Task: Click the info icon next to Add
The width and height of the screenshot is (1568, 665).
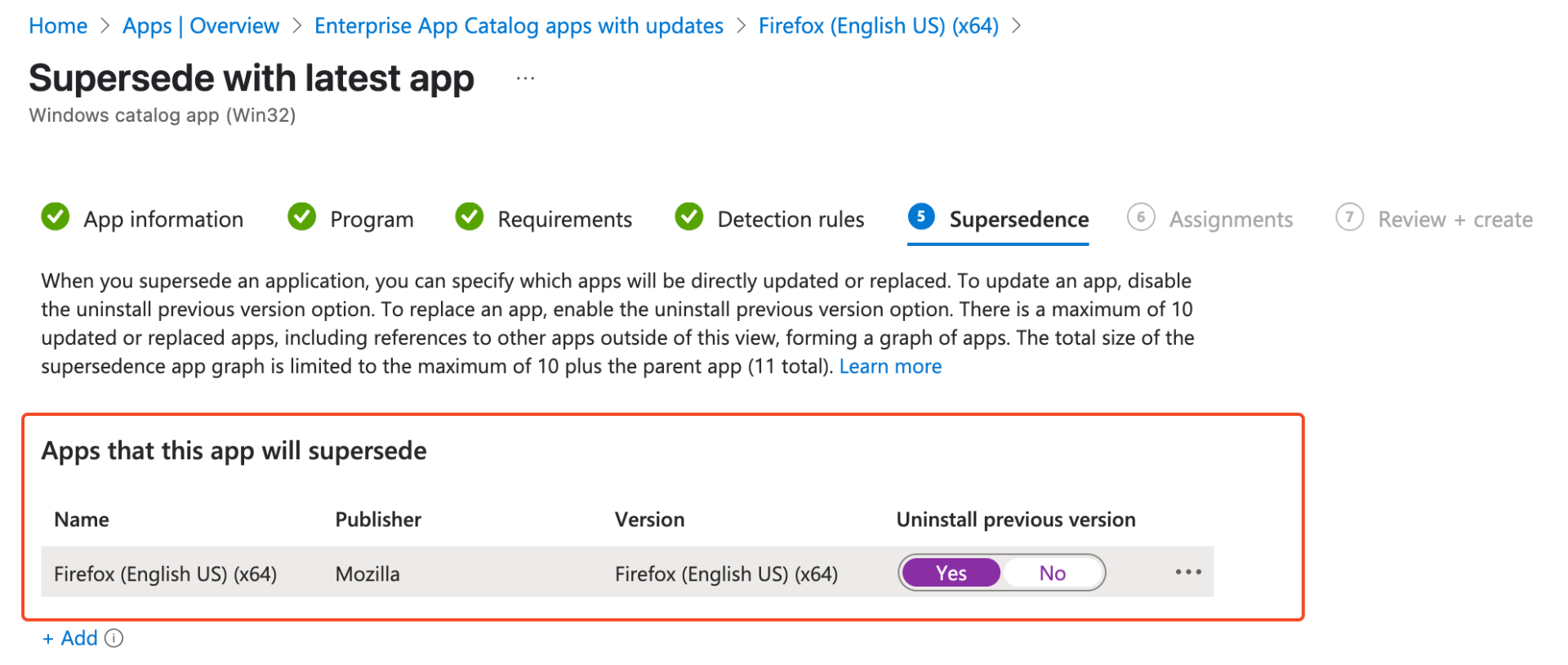Action: click(114, 639)
